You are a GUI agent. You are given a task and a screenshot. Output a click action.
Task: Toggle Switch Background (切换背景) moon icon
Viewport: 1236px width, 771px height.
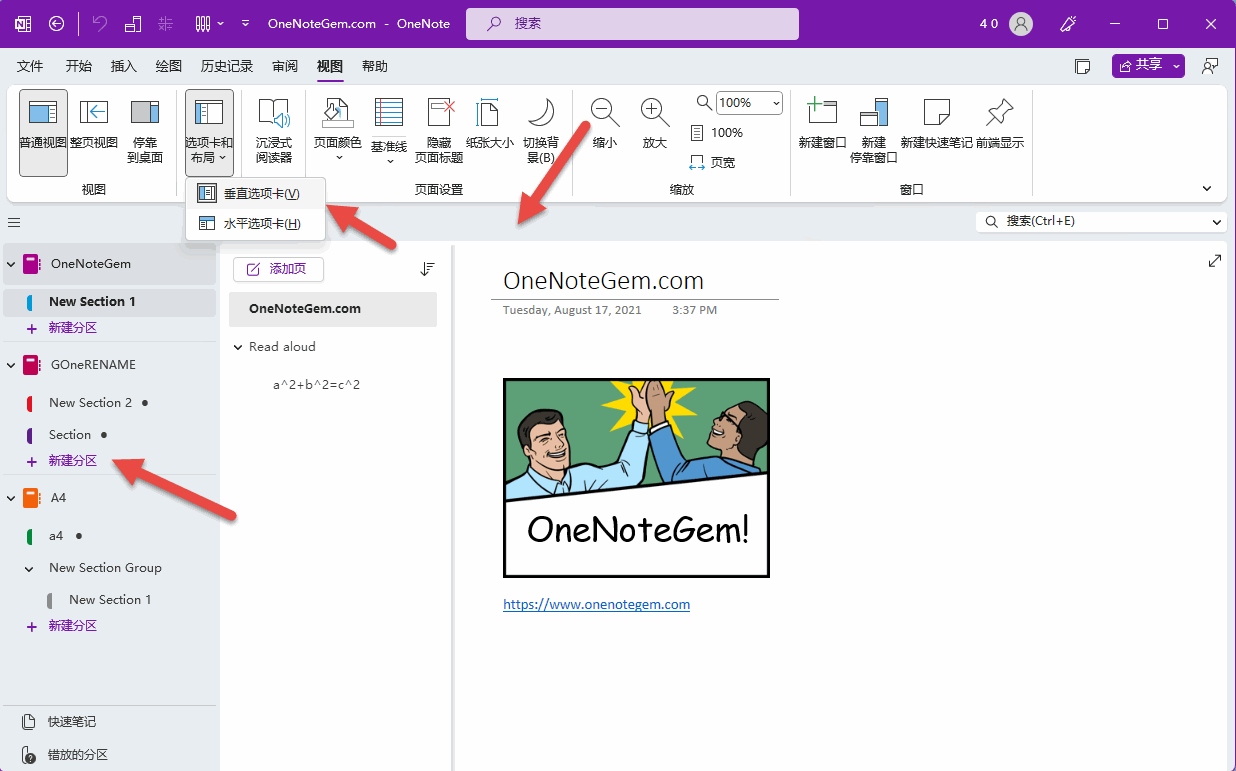click(x=541, y=132)
